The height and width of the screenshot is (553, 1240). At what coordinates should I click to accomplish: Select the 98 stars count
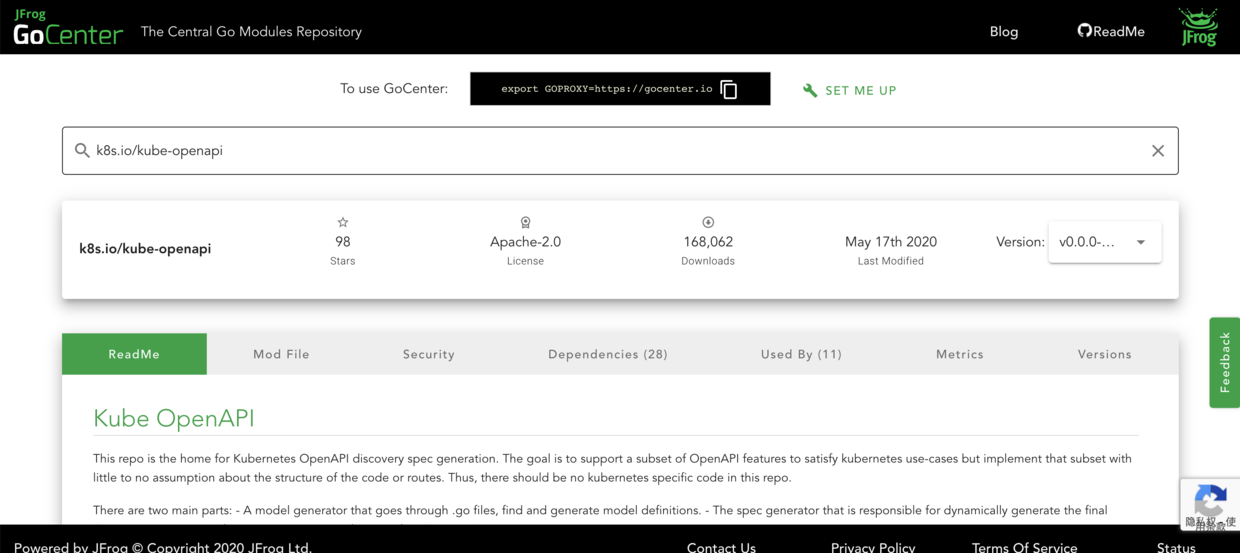(x=343, y=242)
